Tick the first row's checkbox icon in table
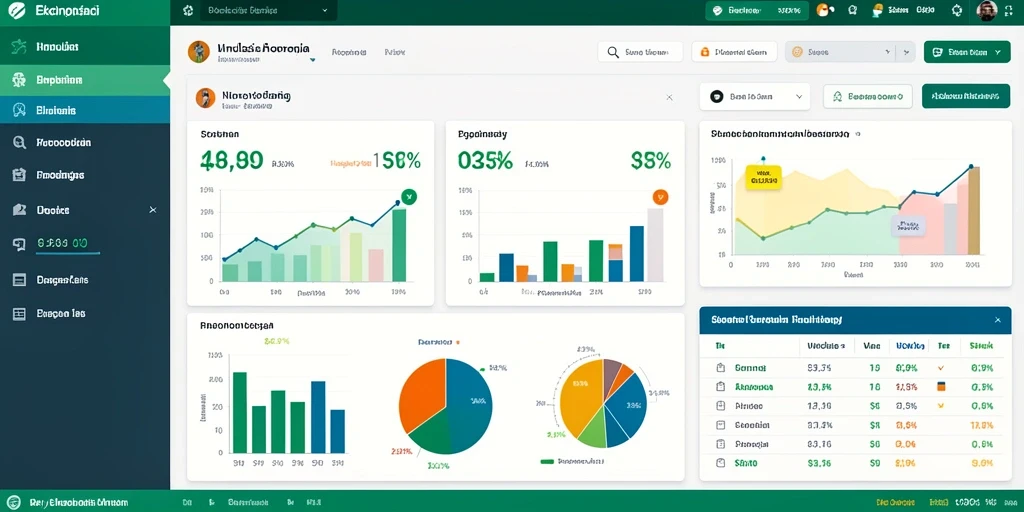The height and width of the screenshot is (512, 1024). pyautogui.click(x=720, y=368)
